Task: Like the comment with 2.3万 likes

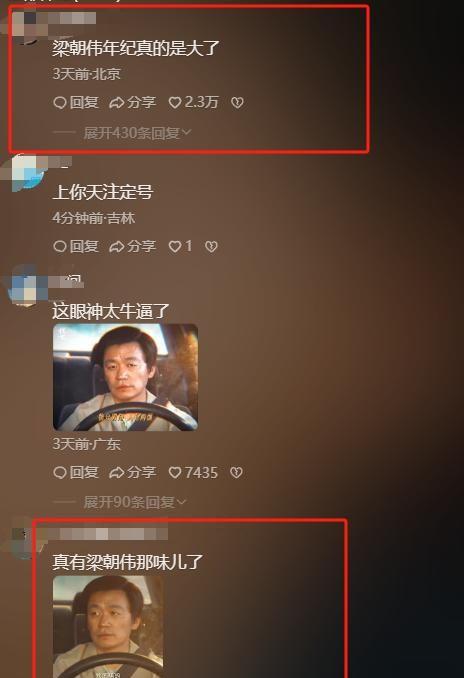Action: pos(193,102)
